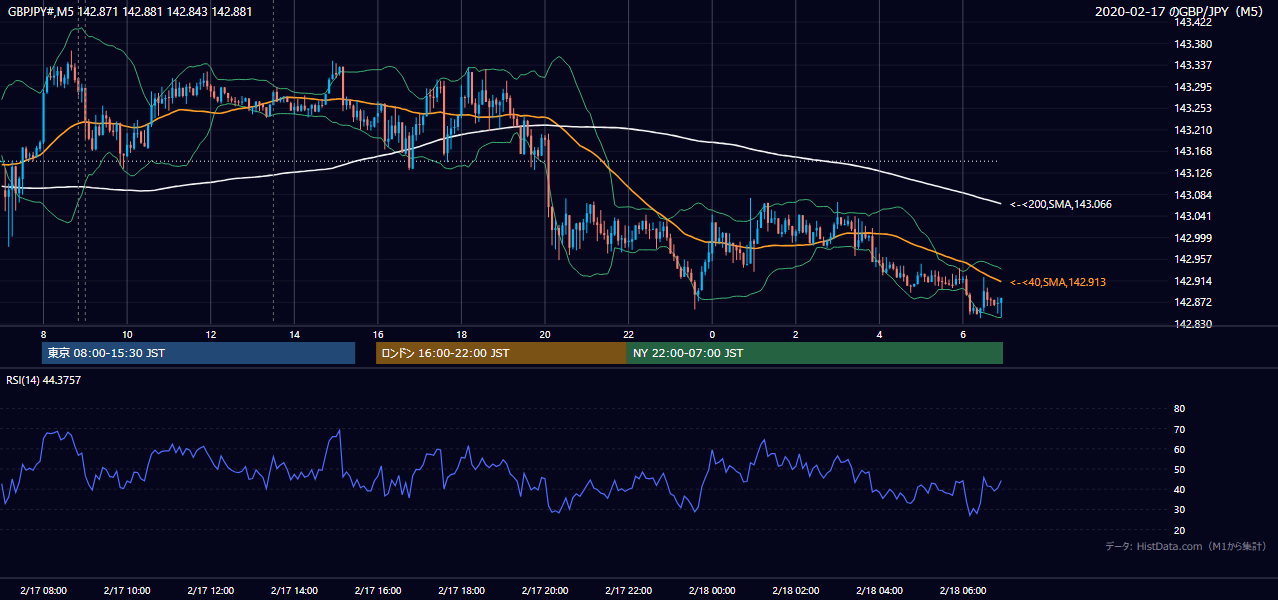Viewport: 1278px width, 600px height.
Task: Click the 2/17 16:00 time axis label
Action: point(378,591)
